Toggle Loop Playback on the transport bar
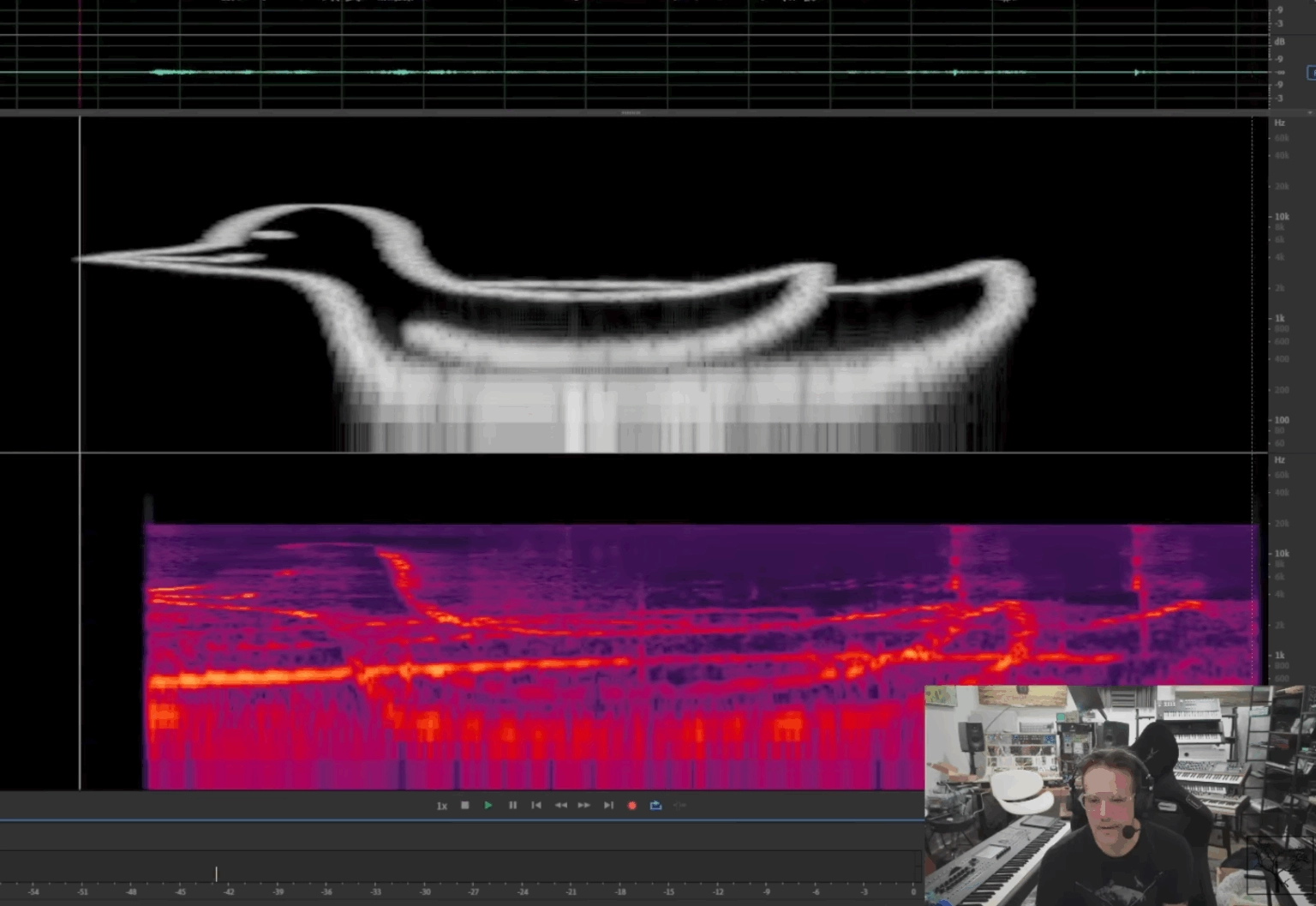This screenshot has width=1316, height=906. (655, 805)
